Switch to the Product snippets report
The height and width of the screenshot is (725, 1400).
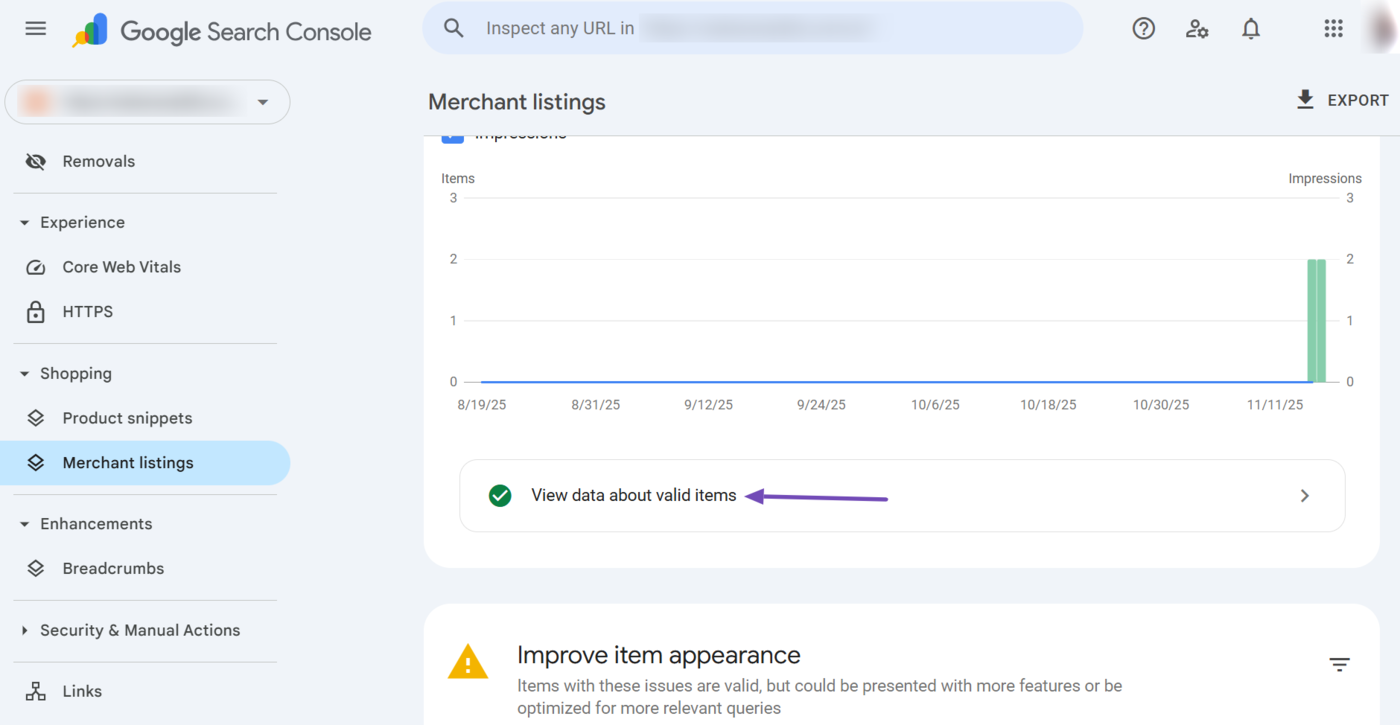pyautogui.click(x=128, y=417)
